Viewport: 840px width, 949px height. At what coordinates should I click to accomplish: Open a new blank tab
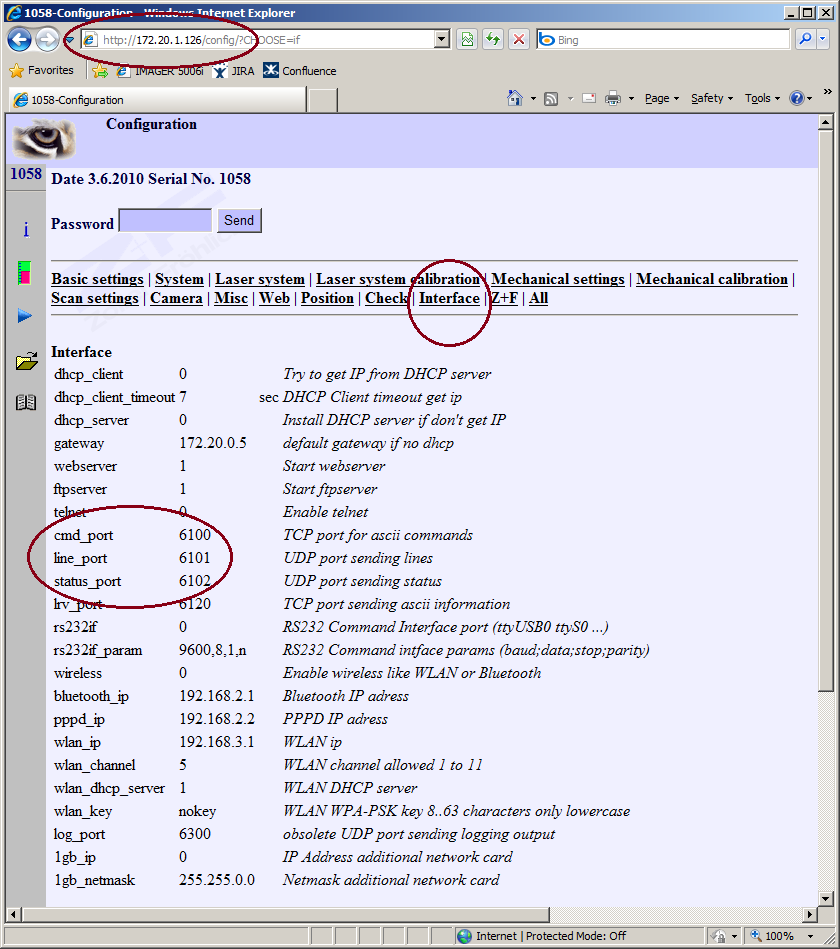323,100
